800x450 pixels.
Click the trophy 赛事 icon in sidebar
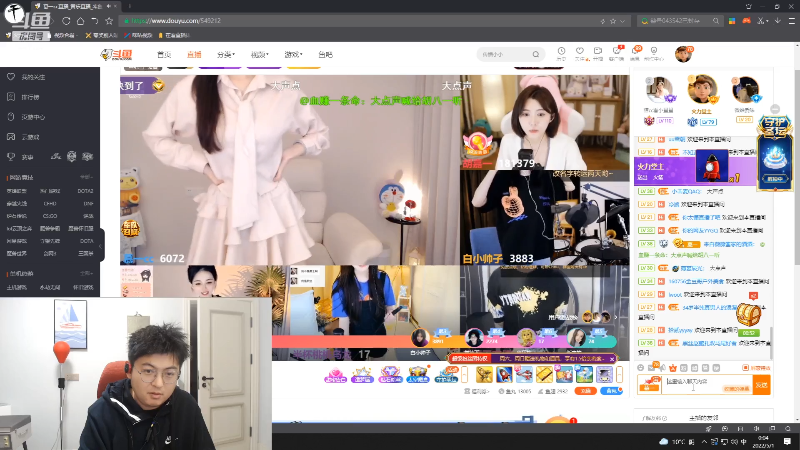coord(11,157)
